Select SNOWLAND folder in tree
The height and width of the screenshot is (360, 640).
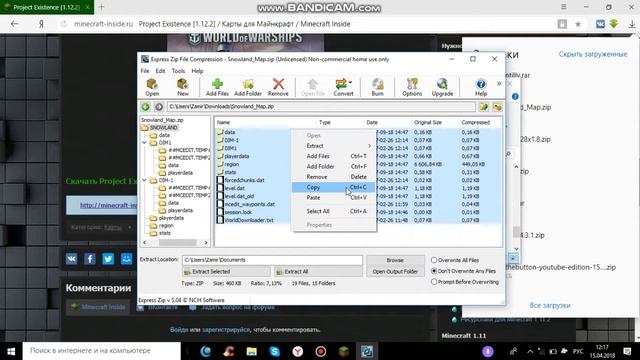(x=163, y=128)
